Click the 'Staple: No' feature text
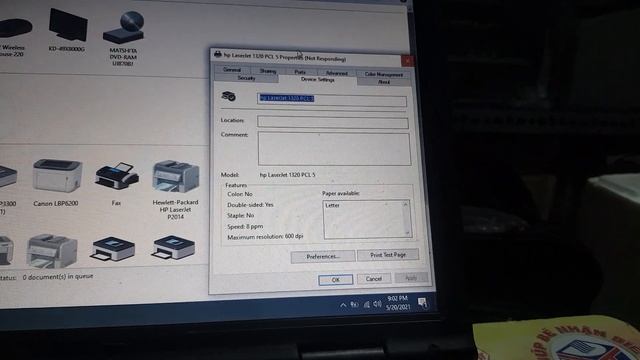This screenshot has height=360, width=640. coord(240,216)
